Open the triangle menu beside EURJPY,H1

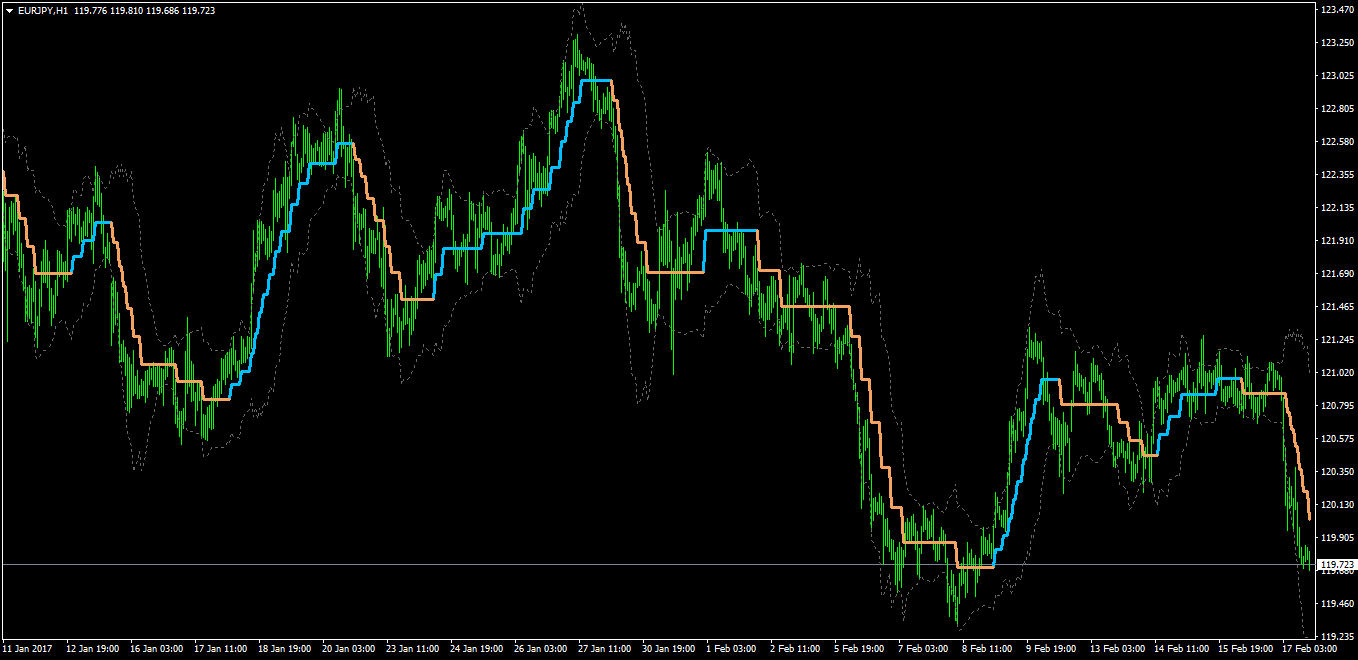9,10
